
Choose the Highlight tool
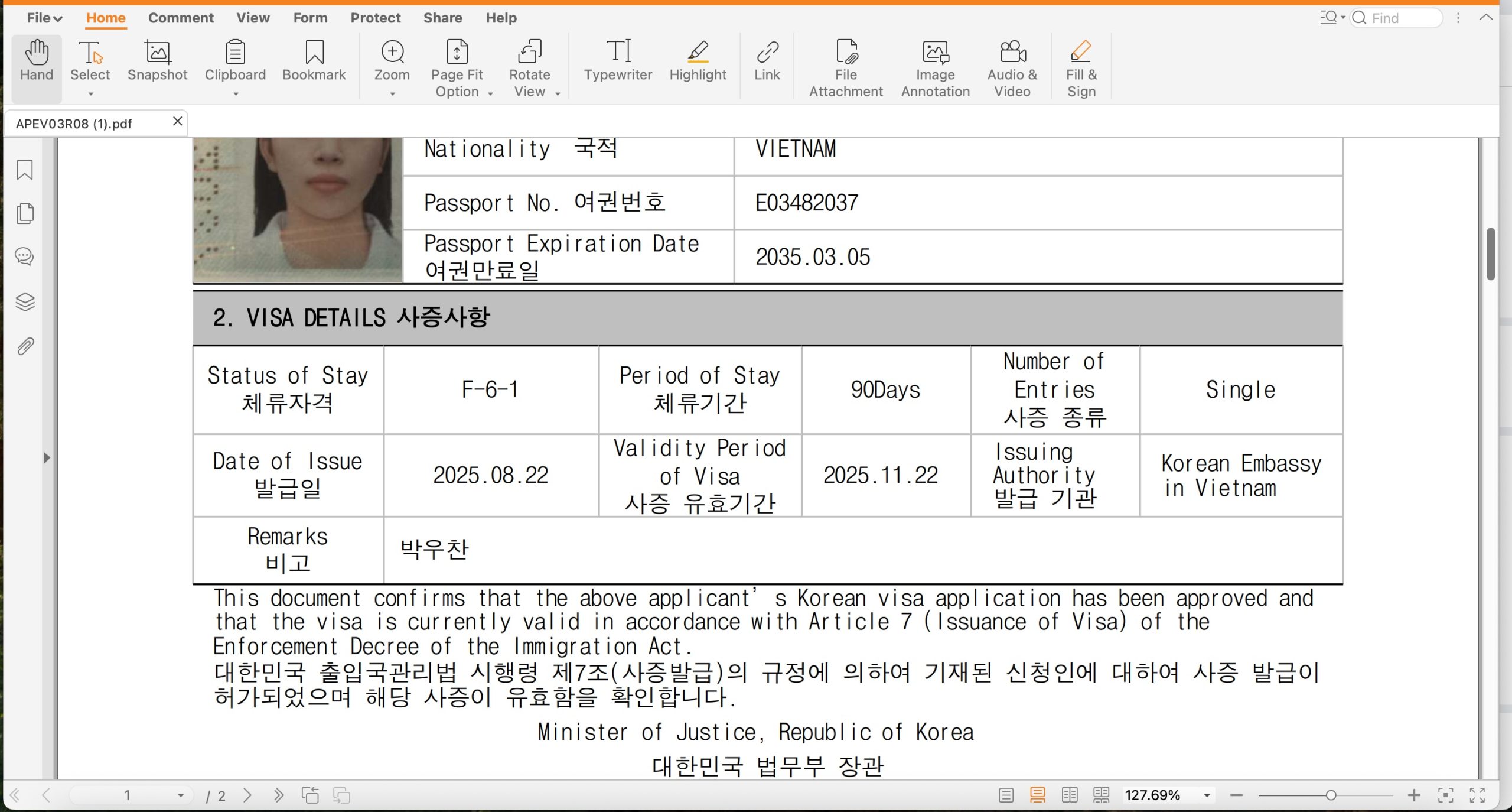[698, 61]
